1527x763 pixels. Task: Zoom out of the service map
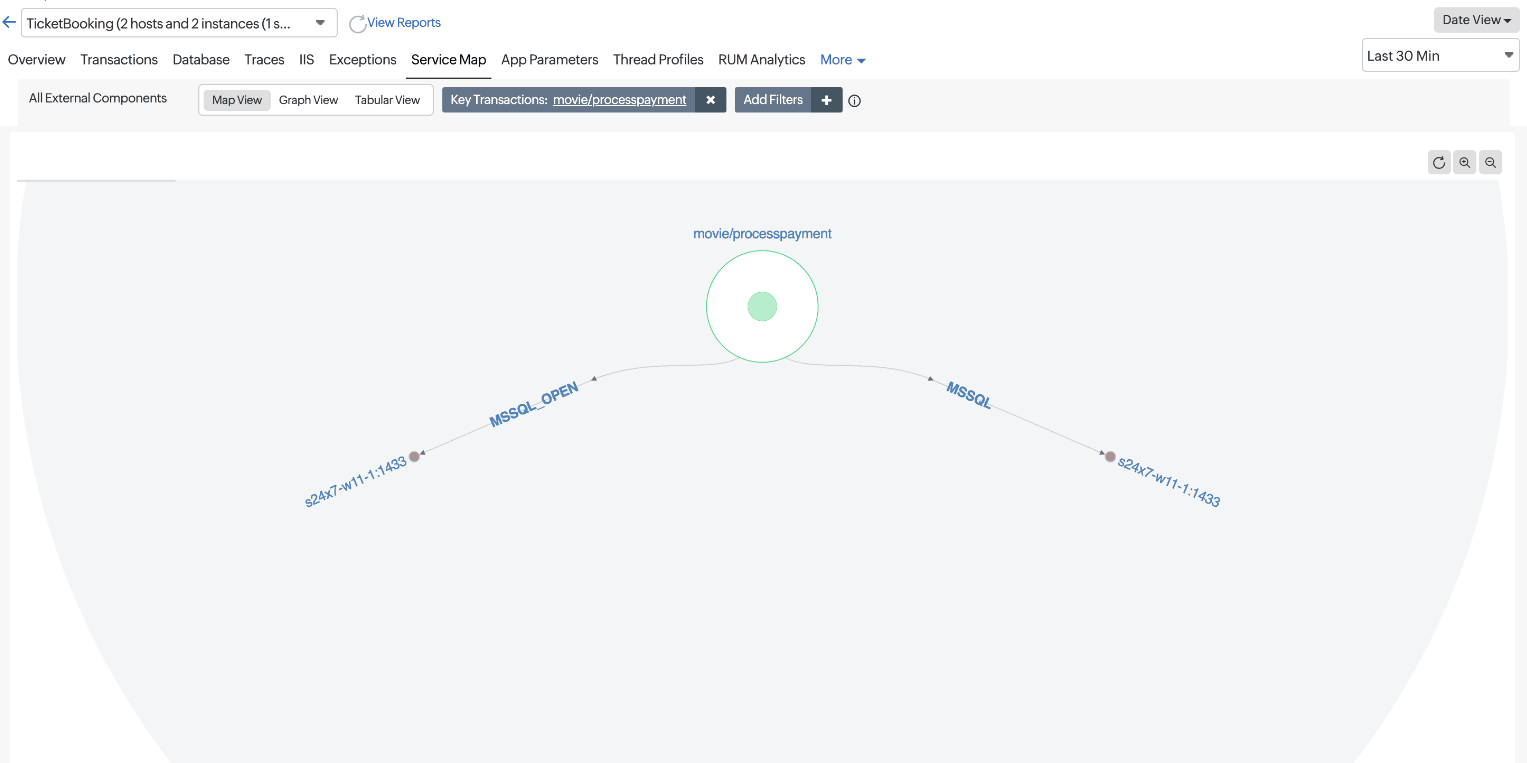(1490, 163)
